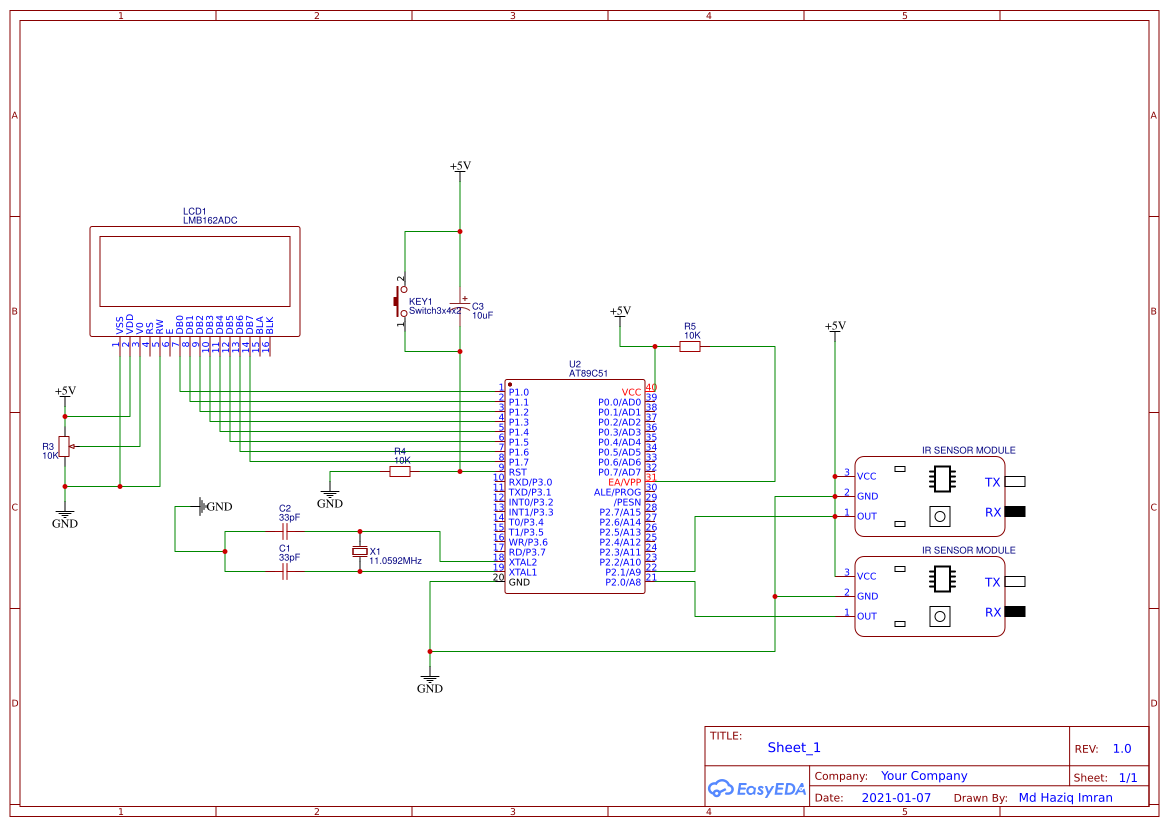Select the LMB162ADC LCD symbol LCD1
The image size is (1169, 827).
(x=195, y=270)
